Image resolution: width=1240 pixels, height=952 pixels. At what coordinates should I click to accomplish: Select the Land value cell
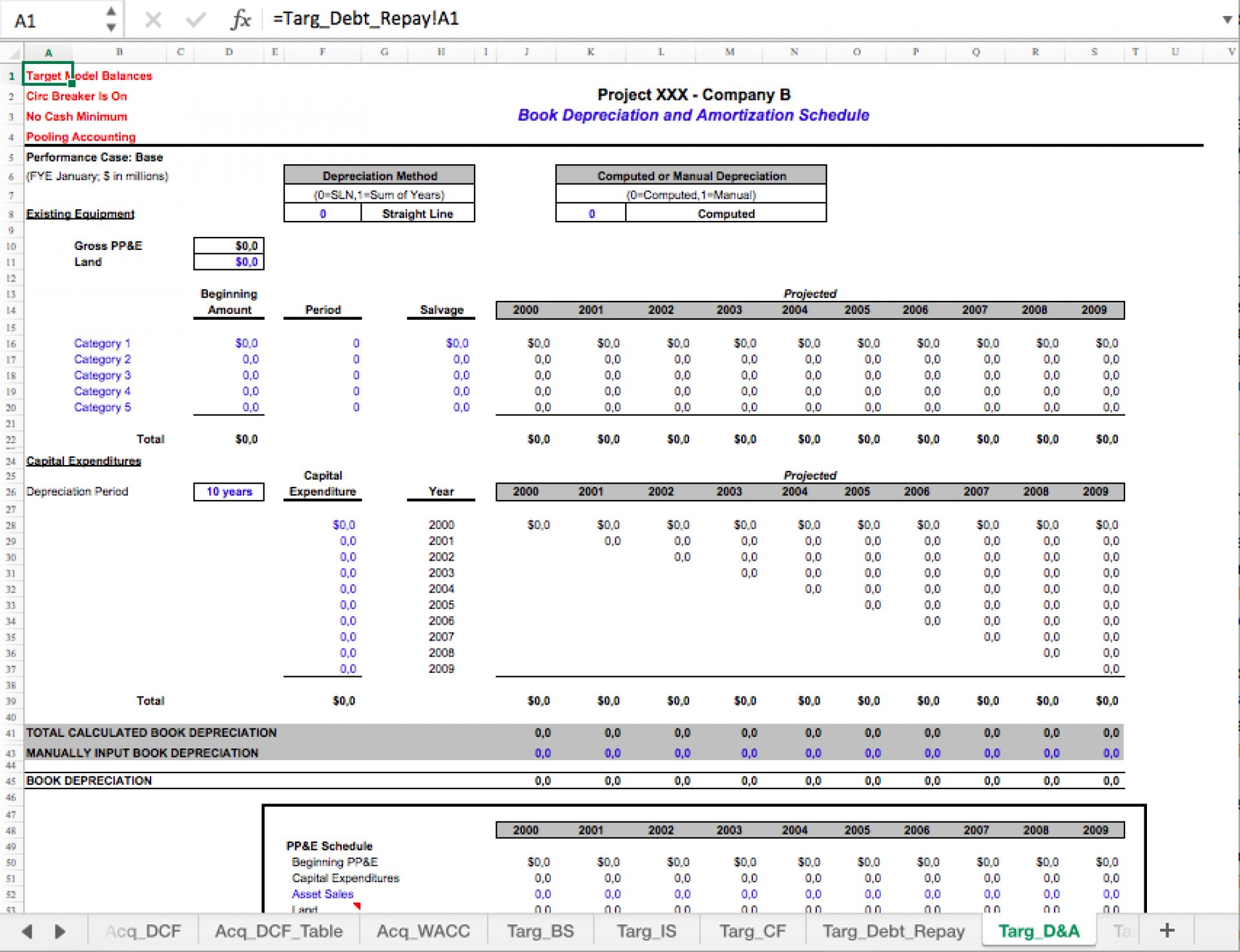pos(229,262)
